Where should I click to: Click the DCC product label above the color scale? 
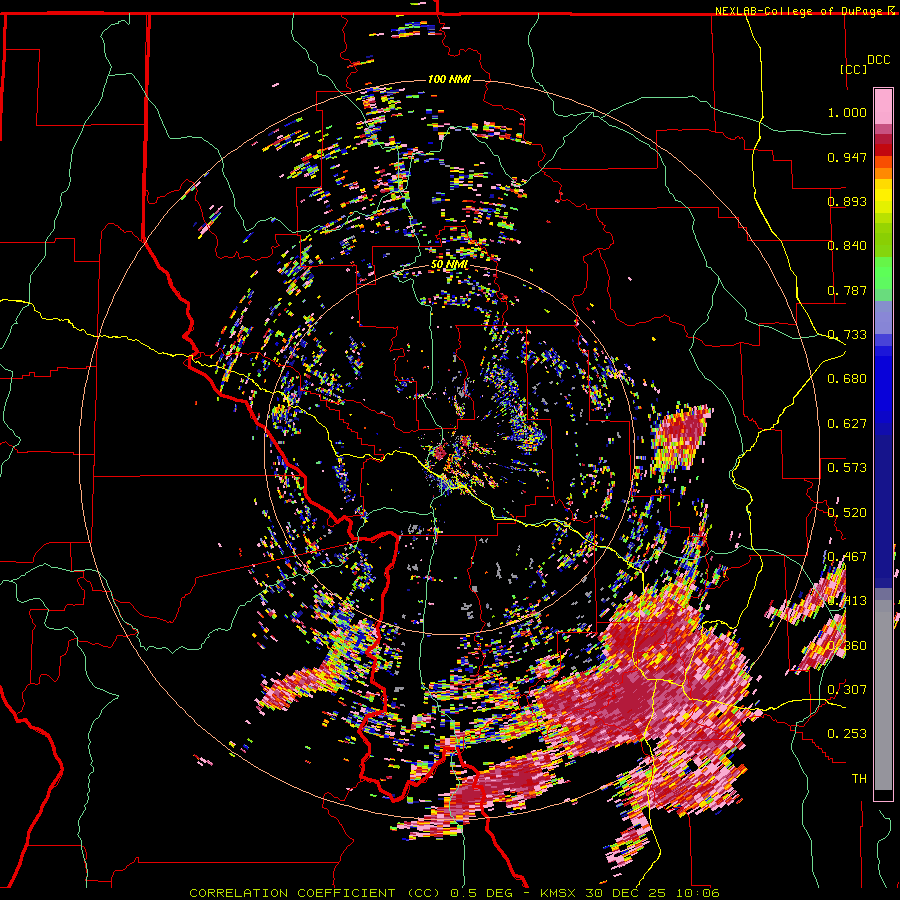click(878, 60)
